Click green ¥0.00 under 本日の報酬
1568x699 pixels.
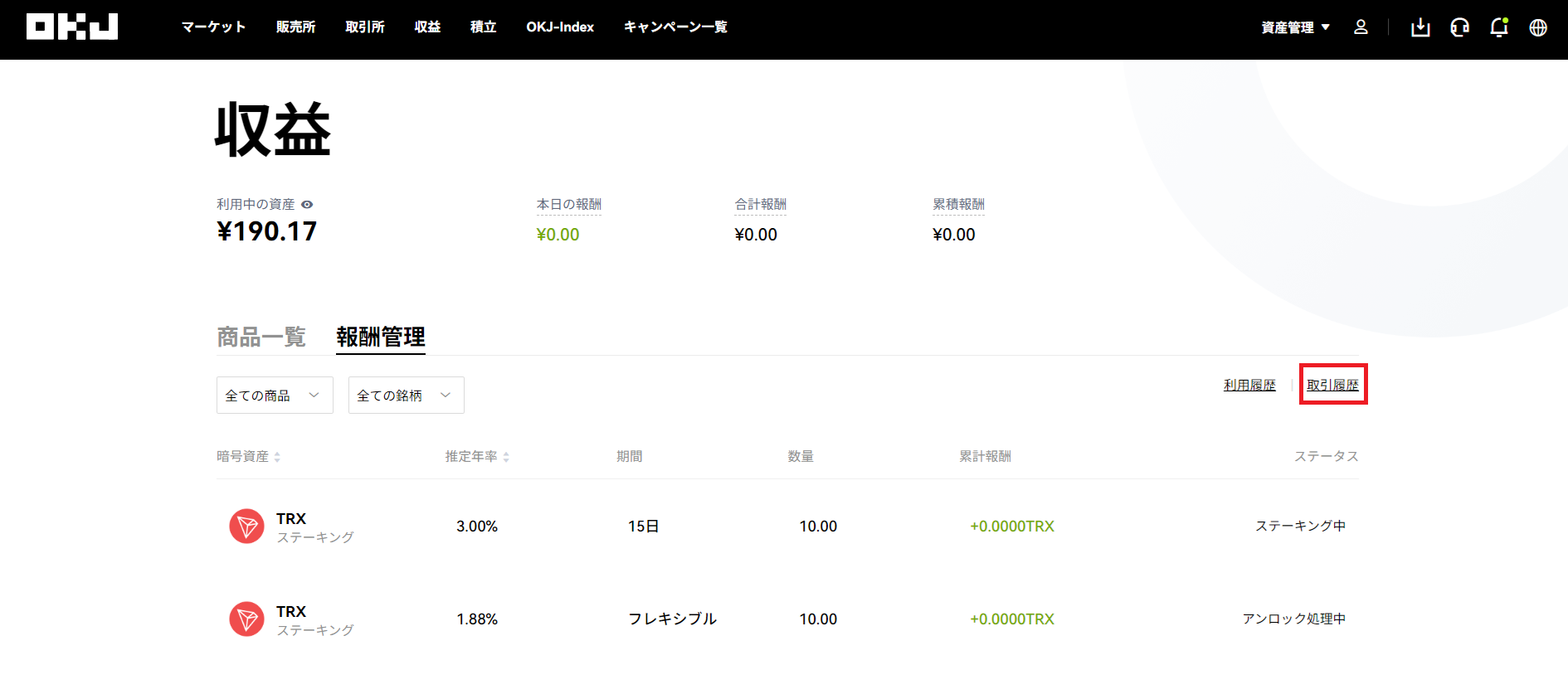click(x=558, y=235)
